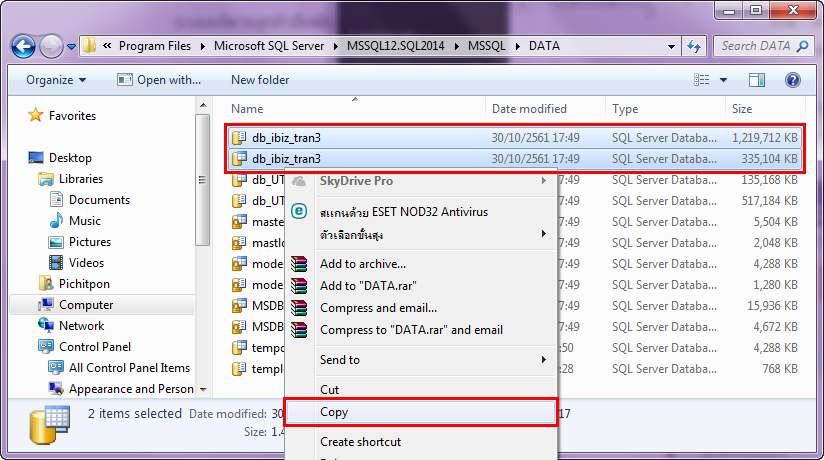824x460 pixels.
Task: Choose Compress to "DATA.rar" and email
Action: 420,330
